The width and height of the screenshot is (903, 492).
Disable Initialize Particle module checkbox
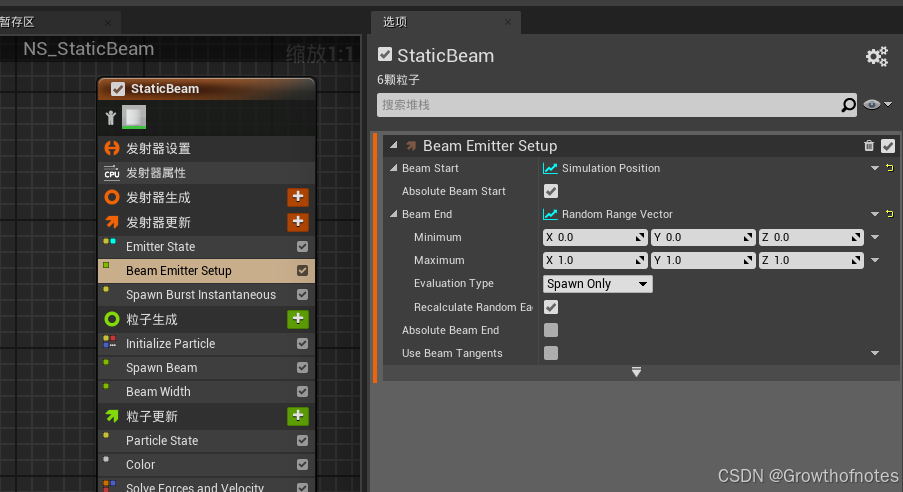coord(302,343)
